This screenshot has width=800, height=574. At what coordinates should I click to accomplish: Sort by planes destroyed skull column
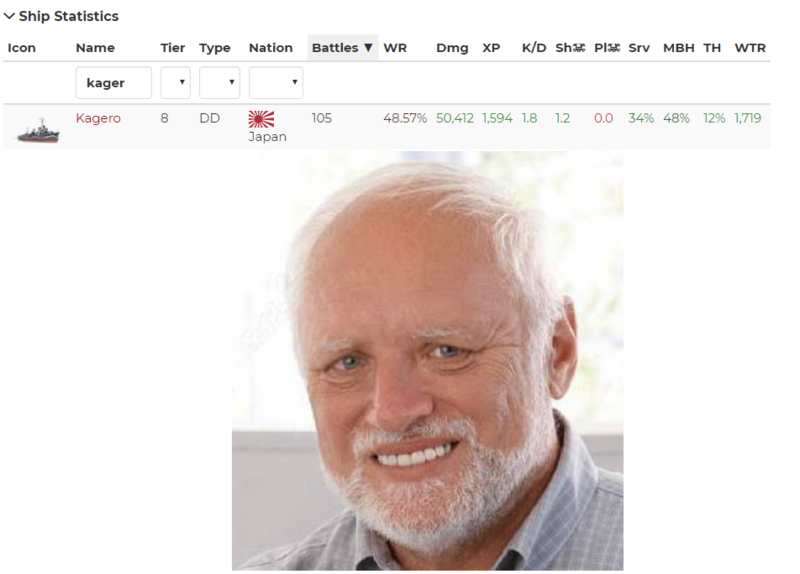coord(607,48)
